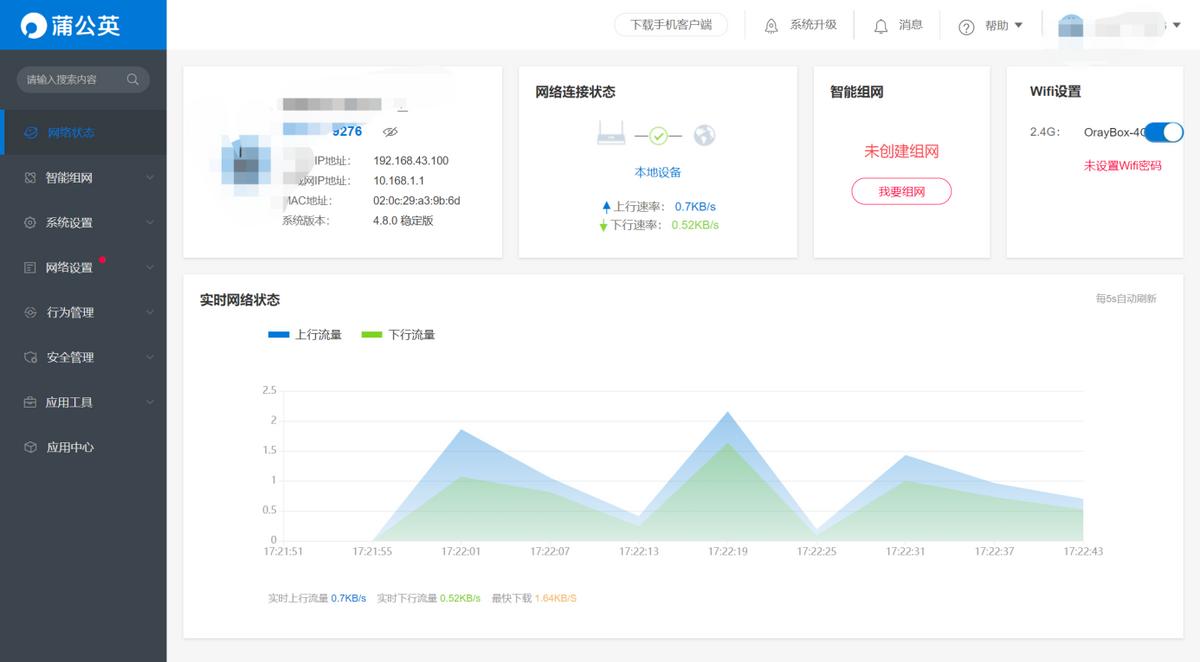
Task: Toggle the 上行流量 chart legend
Action: (x=305, y=335)
